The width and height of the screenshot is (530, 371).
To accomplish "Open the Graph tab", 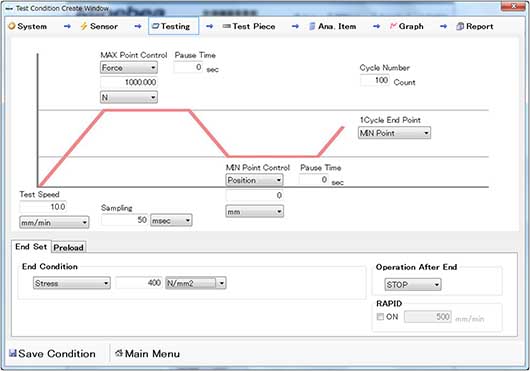I will click(407, 26).
